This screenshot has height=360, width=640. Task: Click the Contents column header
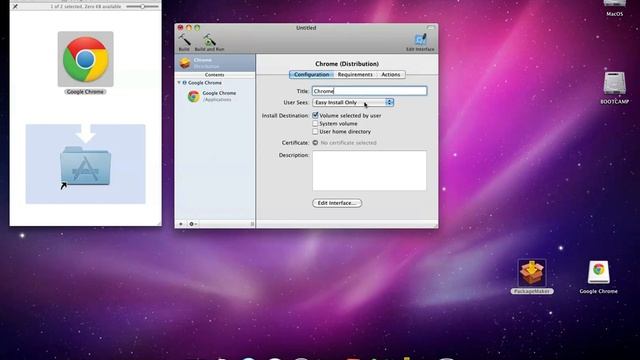coord(215,75)
